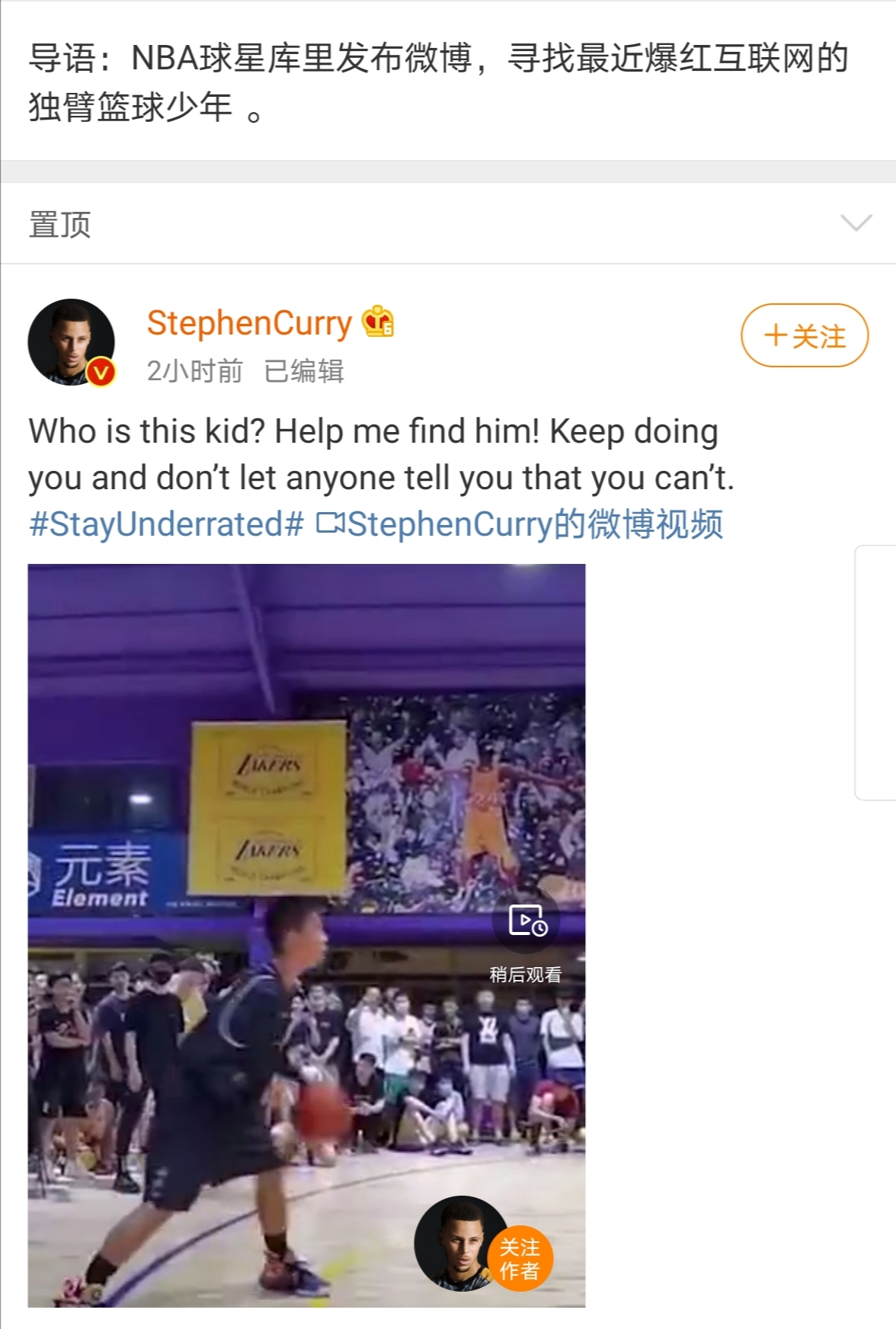The image size is (896, 1329).
Task: Click the crown membership badge icon
Action: pos(378,322)
